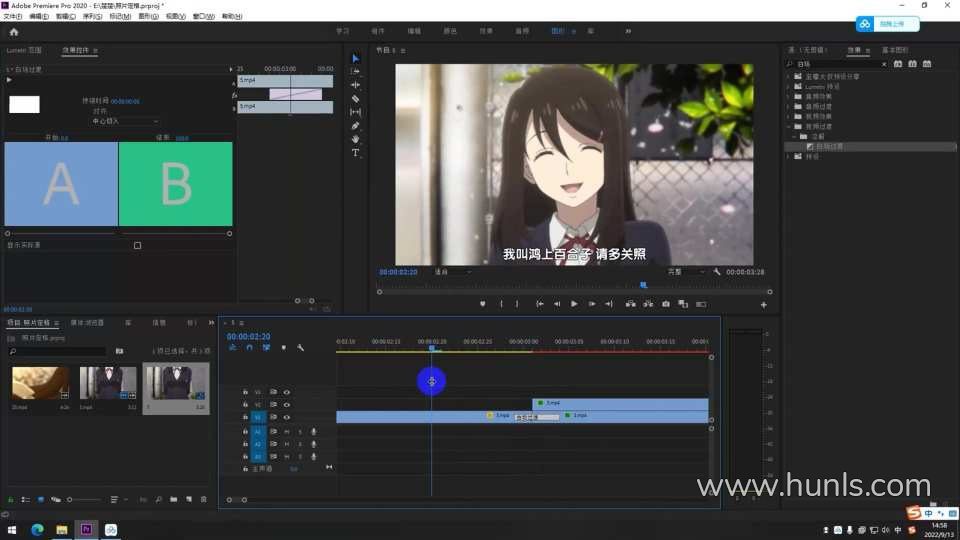Select the Razor tool in the toolbar
This screenshot has height=540, width=960.
pyautogui.click(x=355, y=99)
